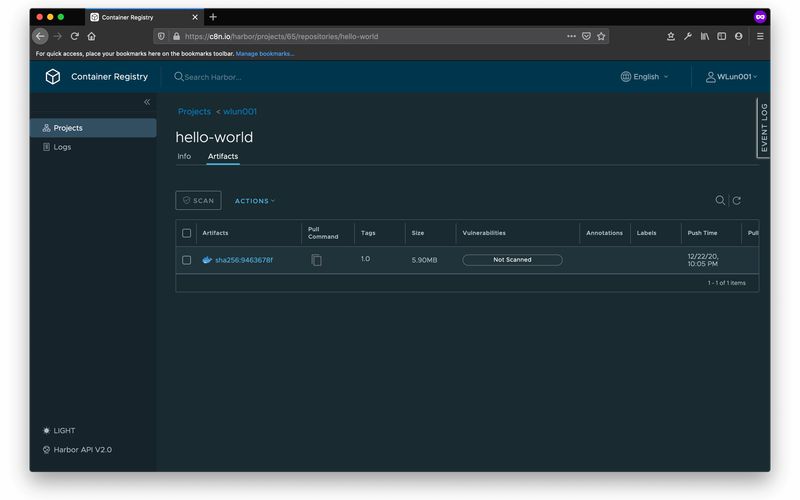Click the Size column header
This screenshot has width=800, height=500.
coord(418,233)
